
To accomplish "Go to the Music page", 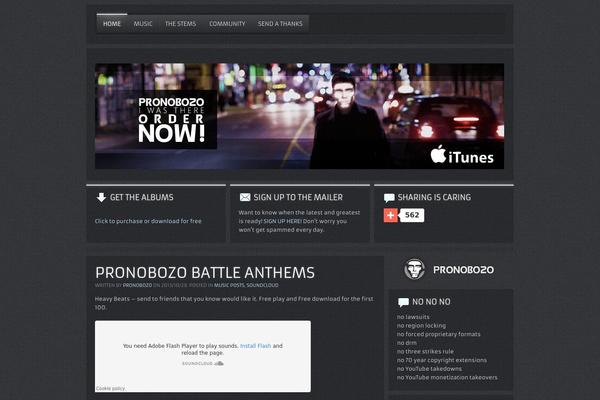I will click(143, 24).
